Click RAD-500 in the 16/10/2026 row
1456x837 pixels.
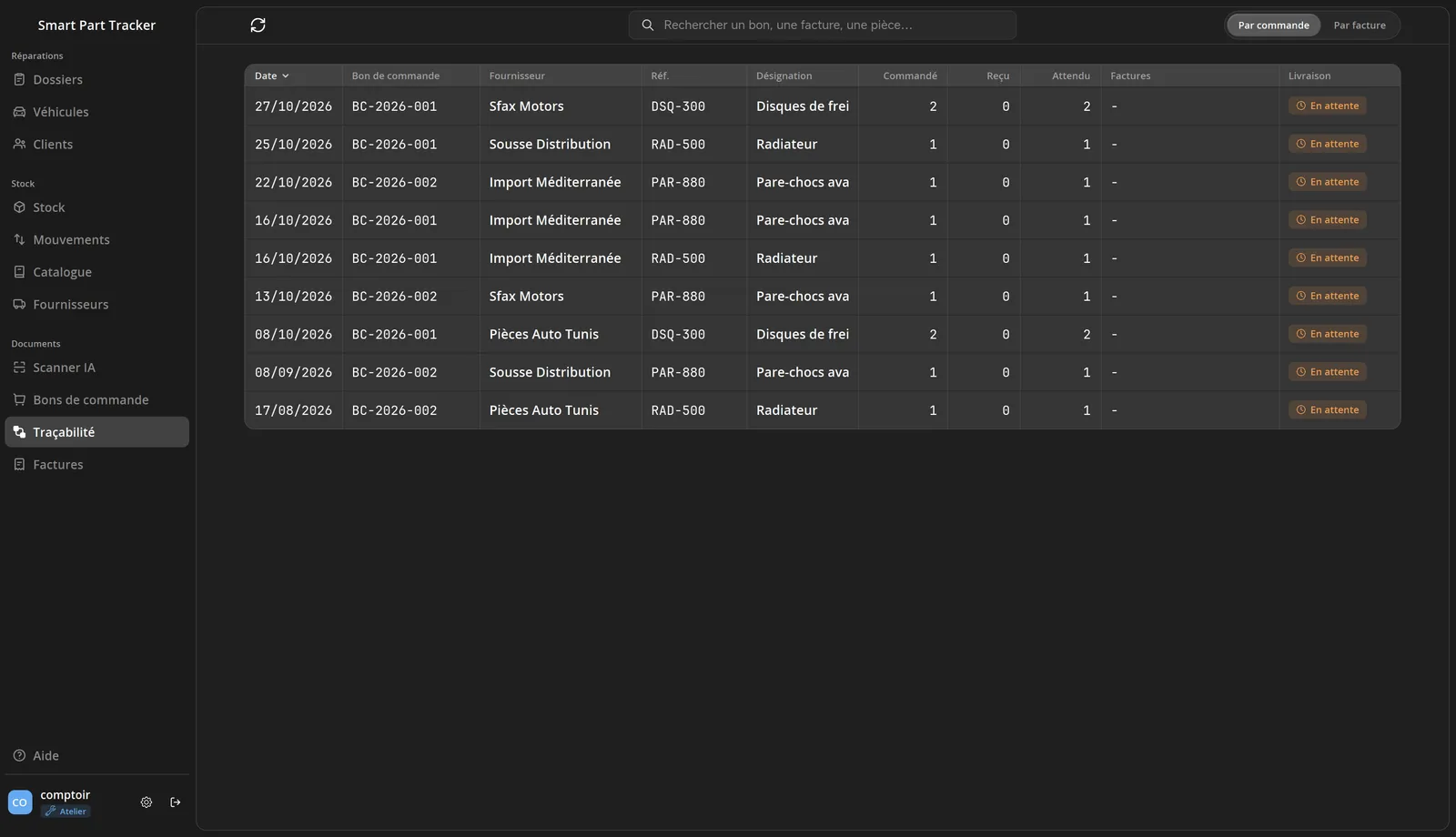[x=678, y=258]
